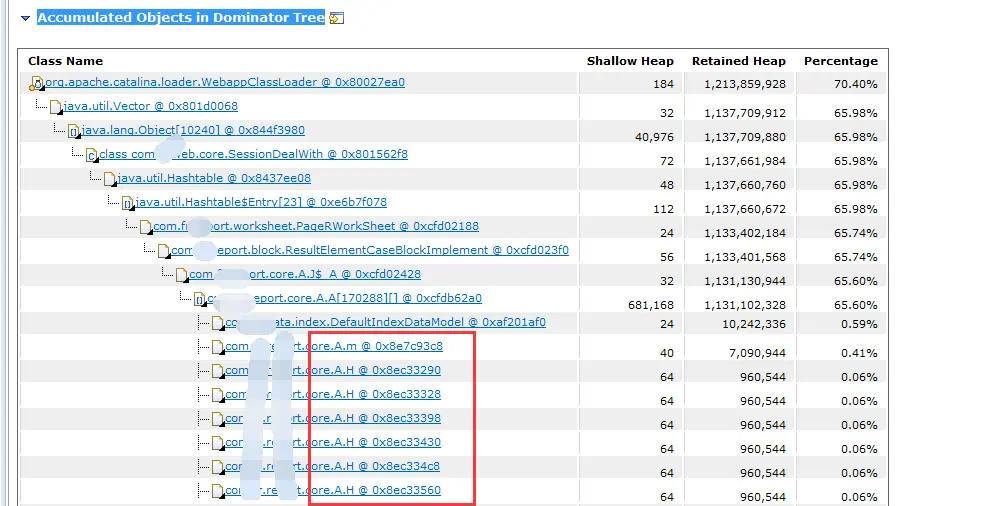Open WebappClassLoader @ 0x80027ea0 link
Image resolution: width=991 pixels, height=506 pixels.
click(225, 82)
